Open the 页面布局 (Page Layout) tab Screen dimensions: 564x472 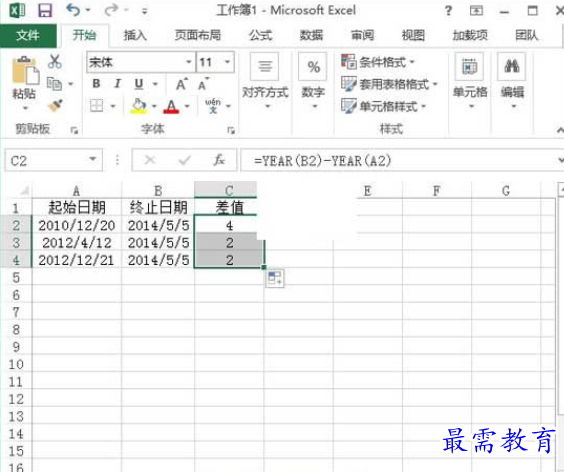[198, 35]
